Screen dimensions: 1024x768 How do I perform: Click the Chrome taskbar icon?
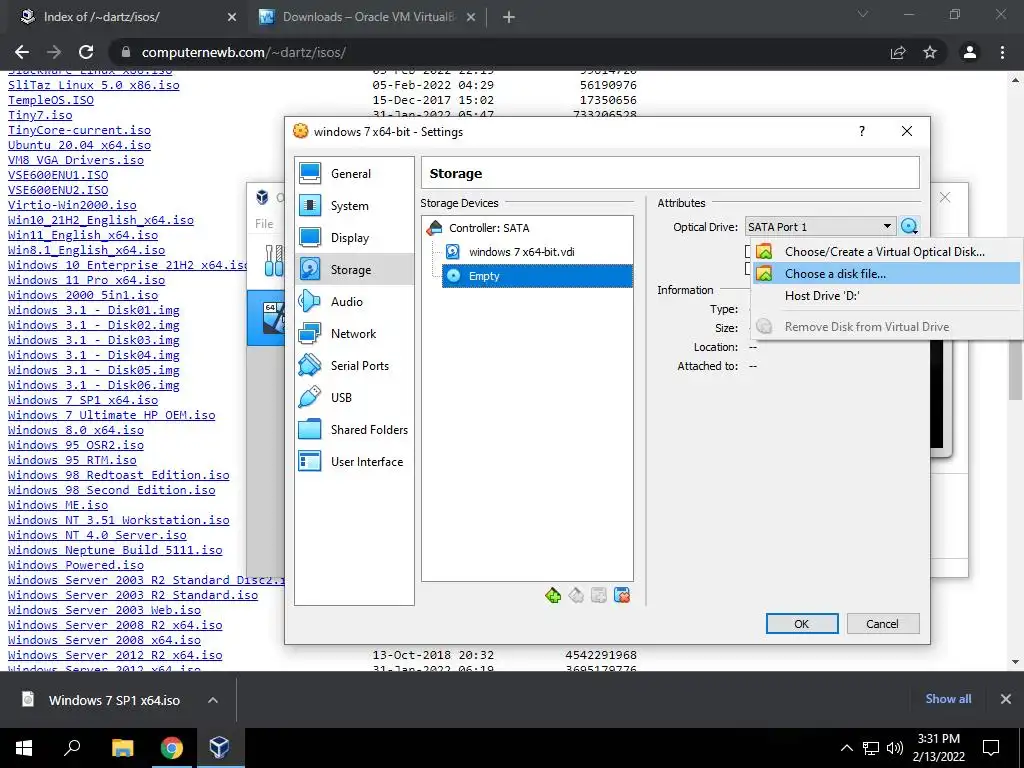(x=172, y=748)
